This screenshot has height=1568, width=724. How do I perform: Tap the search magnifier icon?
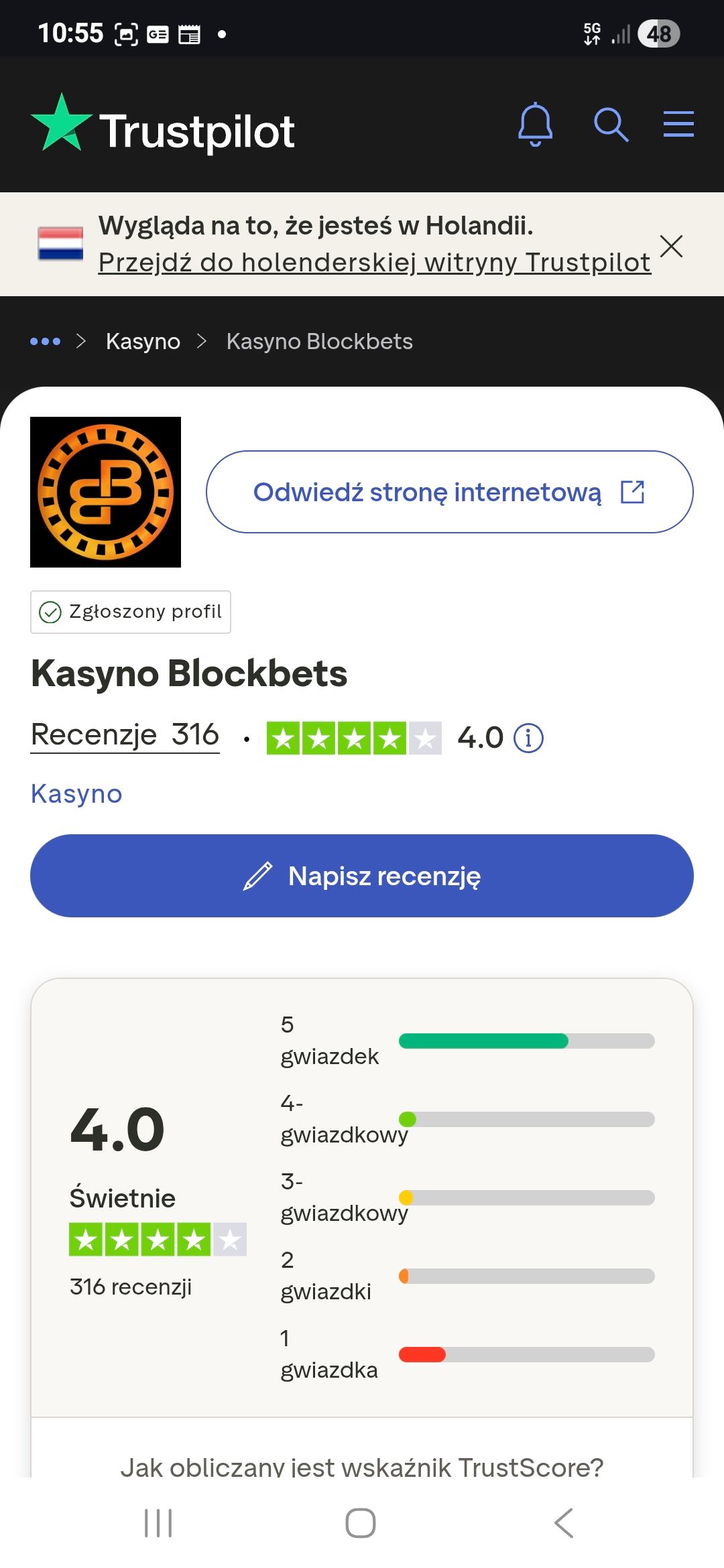point(611,125)
